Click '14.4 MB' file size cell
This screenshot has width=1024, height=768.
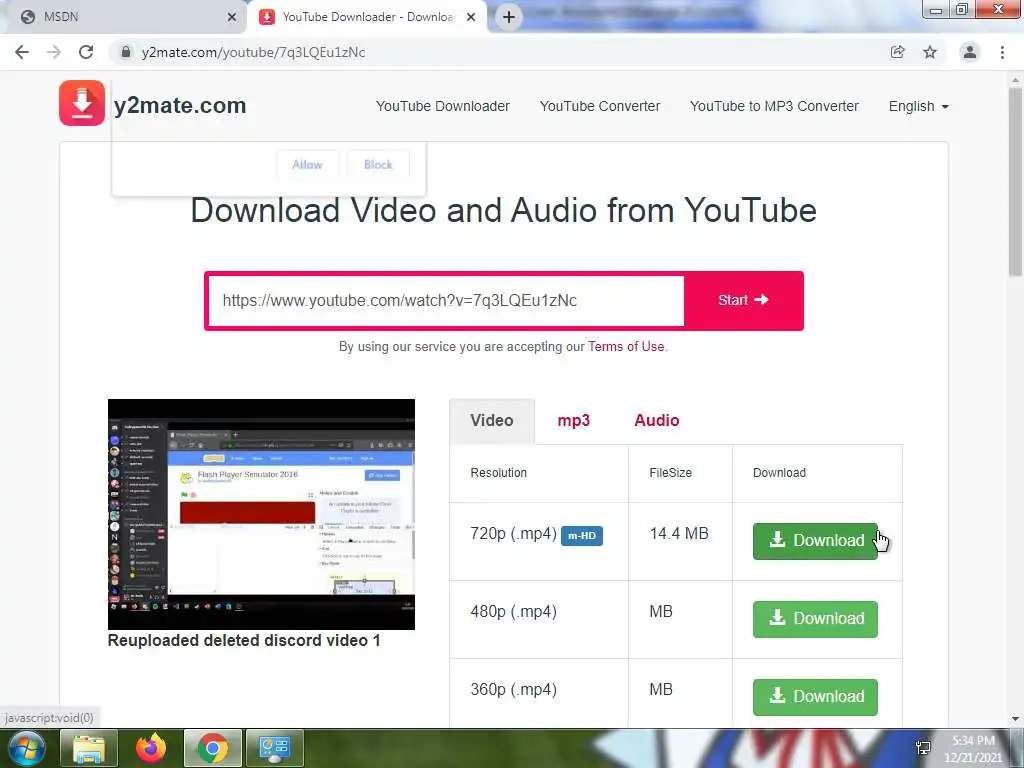tap(679, 534)
